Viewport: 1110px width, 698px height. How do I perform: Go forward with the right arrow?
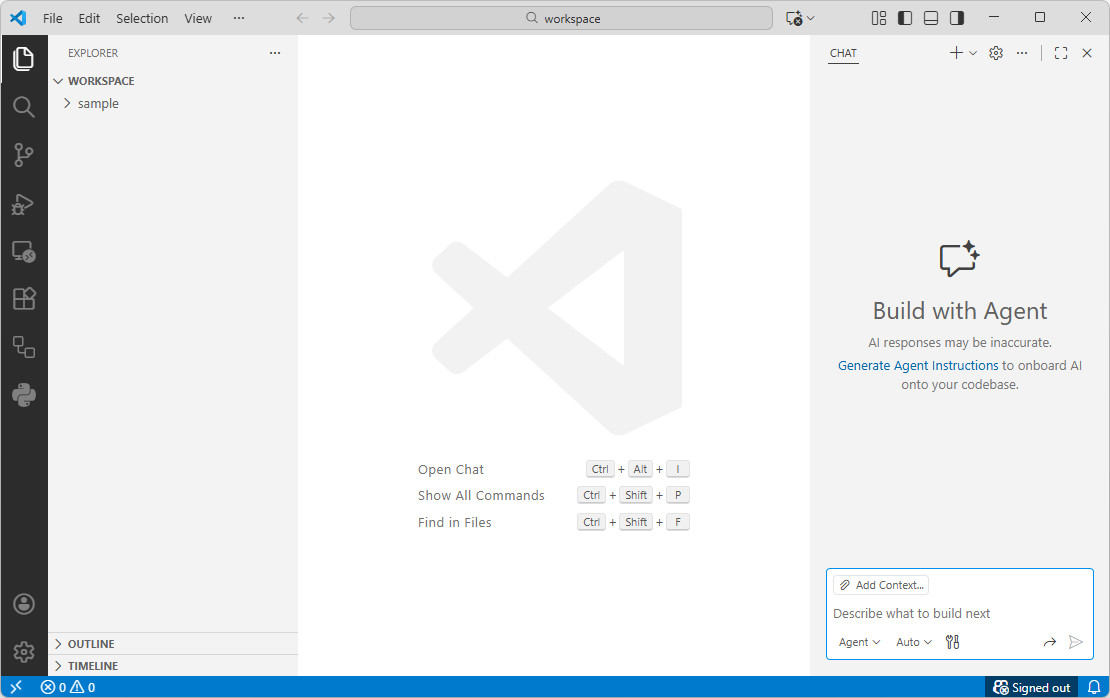coord(328,18)
